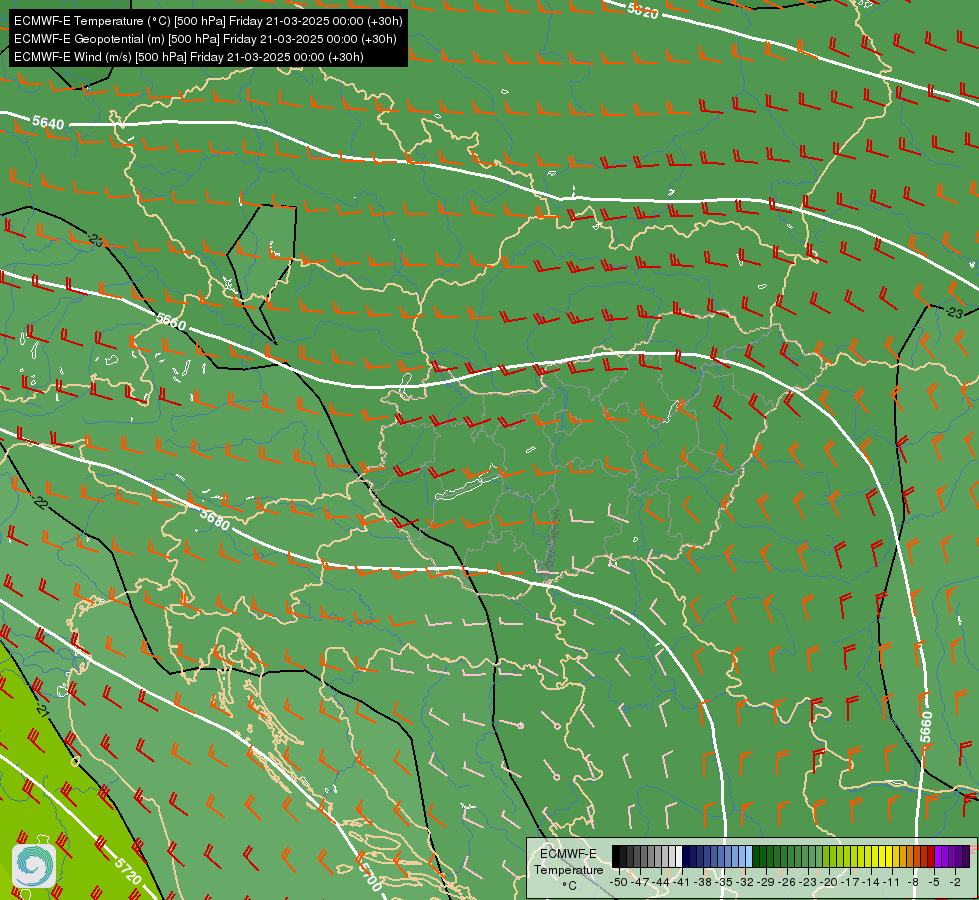Click the 5620 geopotential contour label

(x=642, y=11)
